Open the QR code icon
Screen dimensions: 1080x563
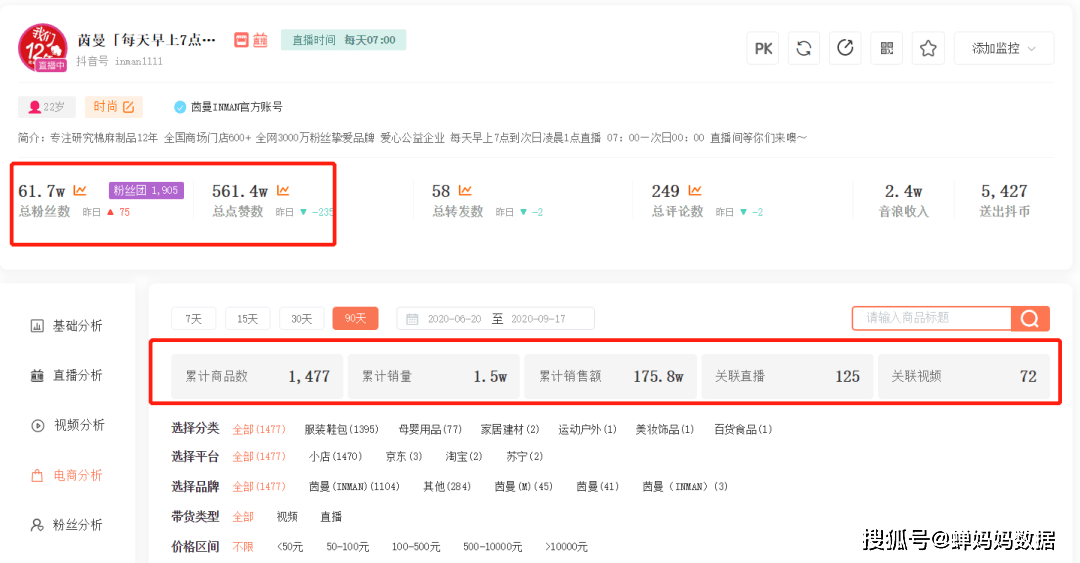(886, 48)
